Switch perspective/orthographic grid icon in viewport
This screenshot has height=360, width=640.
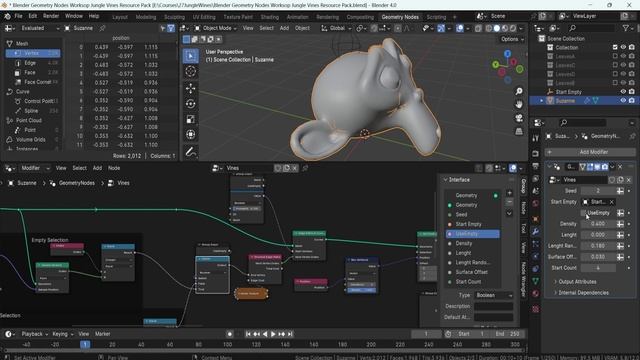(519, 131)
